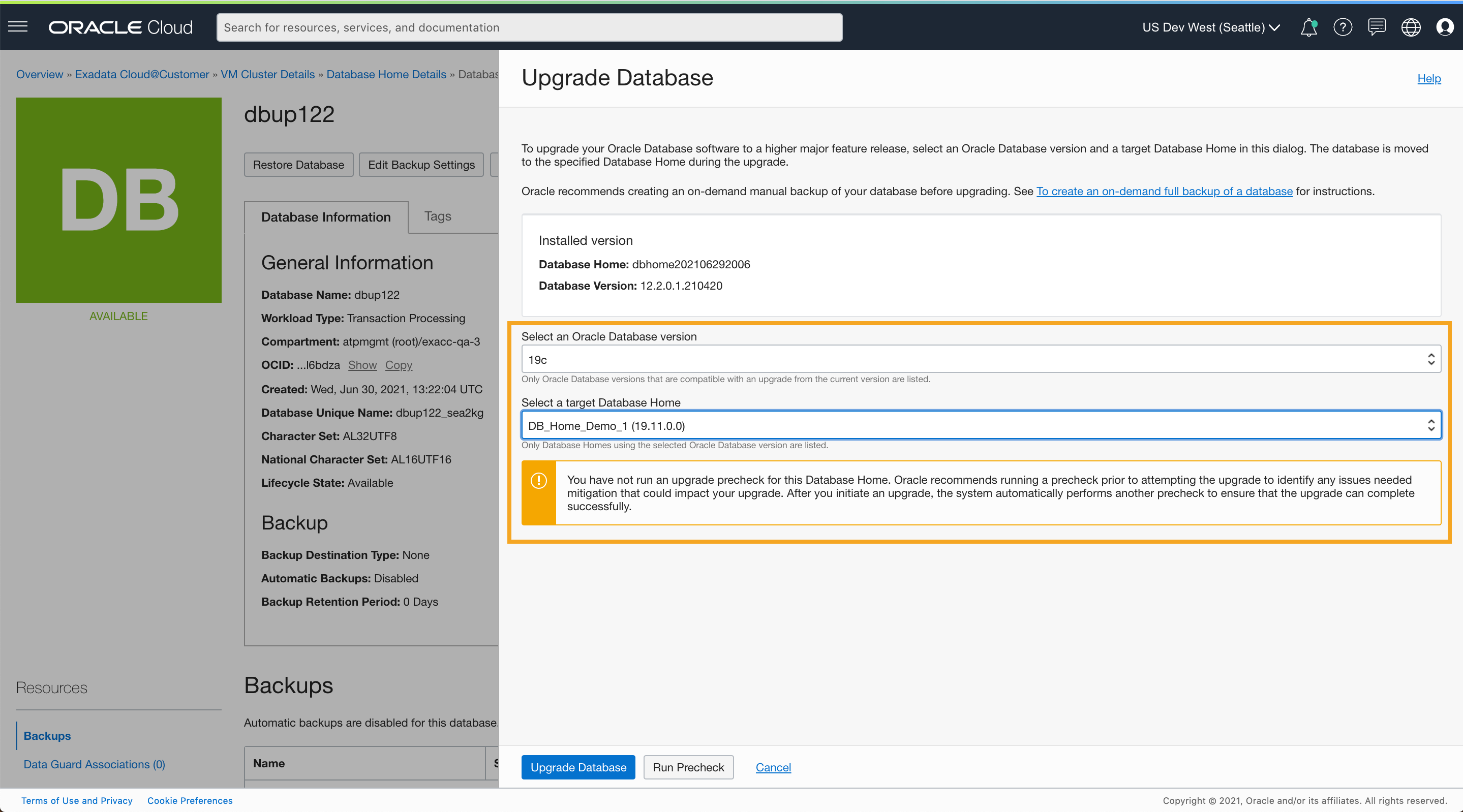Cancel the upgrade dialog
Screen dimensions: 1463x812
772,767
